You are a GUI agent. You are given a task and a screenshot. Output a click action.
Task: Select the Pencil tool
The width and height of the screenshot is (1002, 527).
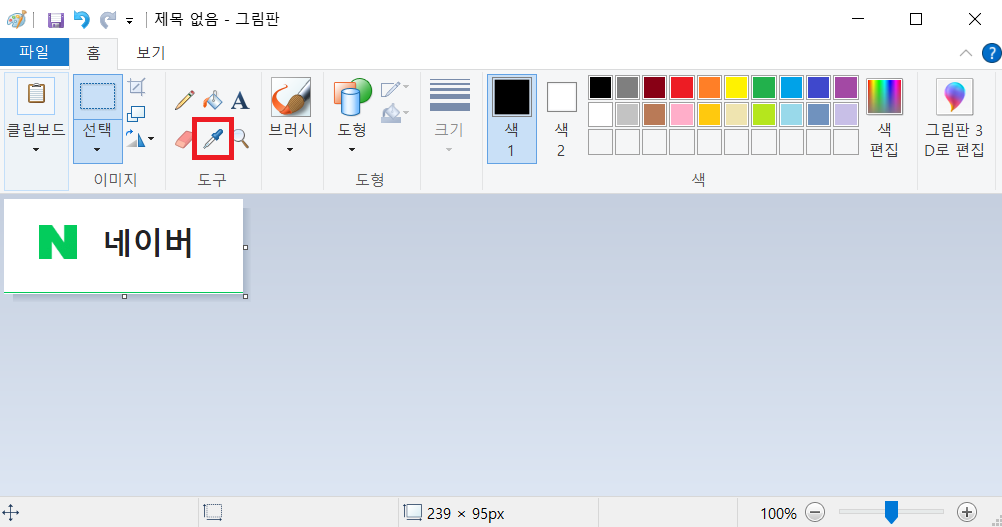click(185, 100)
